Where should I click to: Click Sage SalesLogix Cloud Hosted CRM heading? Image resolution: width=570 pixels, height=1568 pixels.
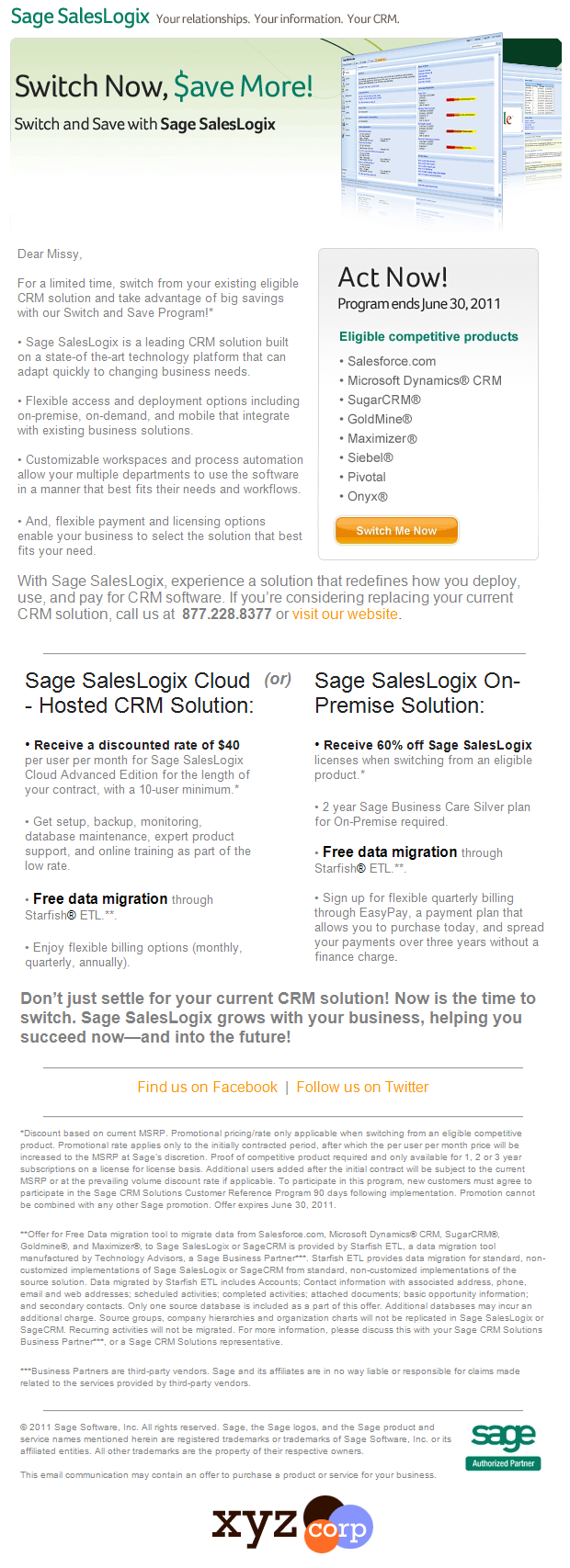tap(140, 694)
